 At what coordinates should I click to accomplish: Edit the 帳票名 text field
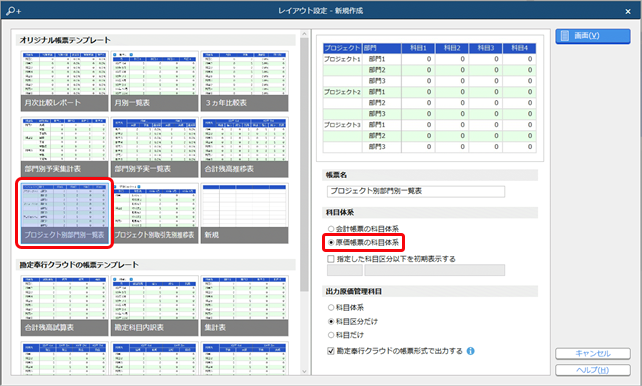[416, 191]
